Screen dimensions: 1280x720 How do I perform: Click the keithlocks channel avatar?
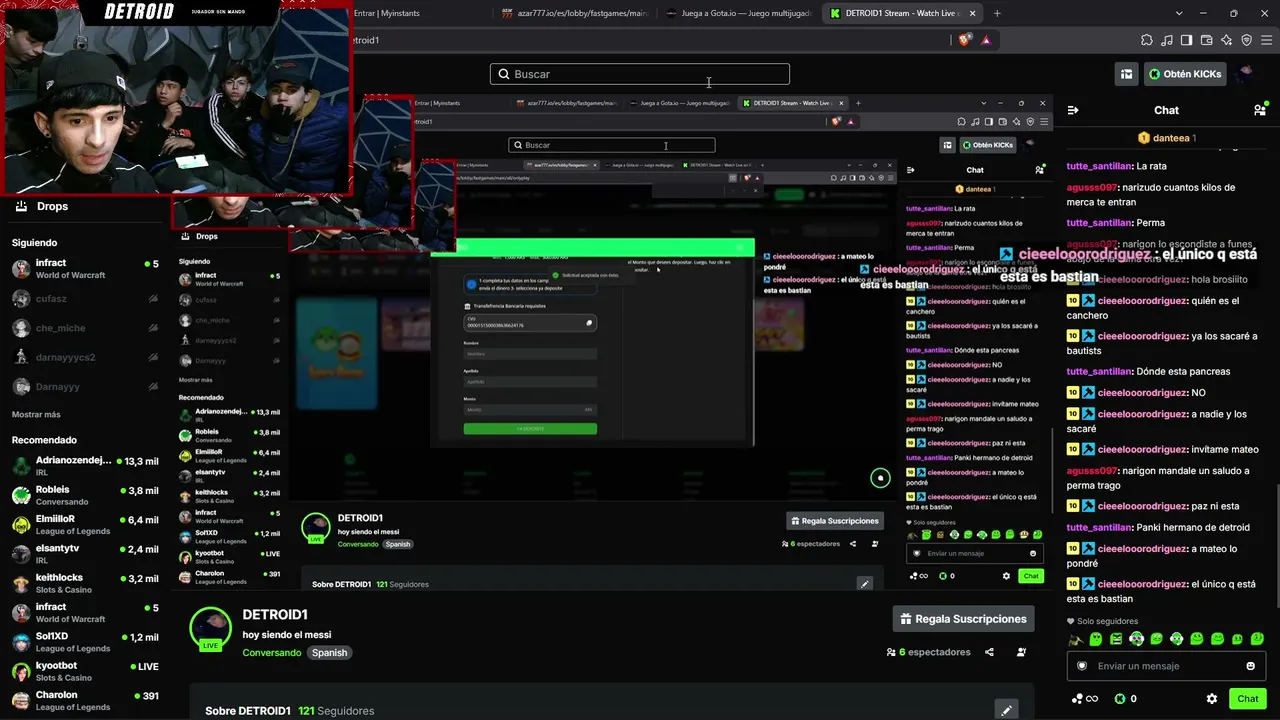[x=21, y=583]
